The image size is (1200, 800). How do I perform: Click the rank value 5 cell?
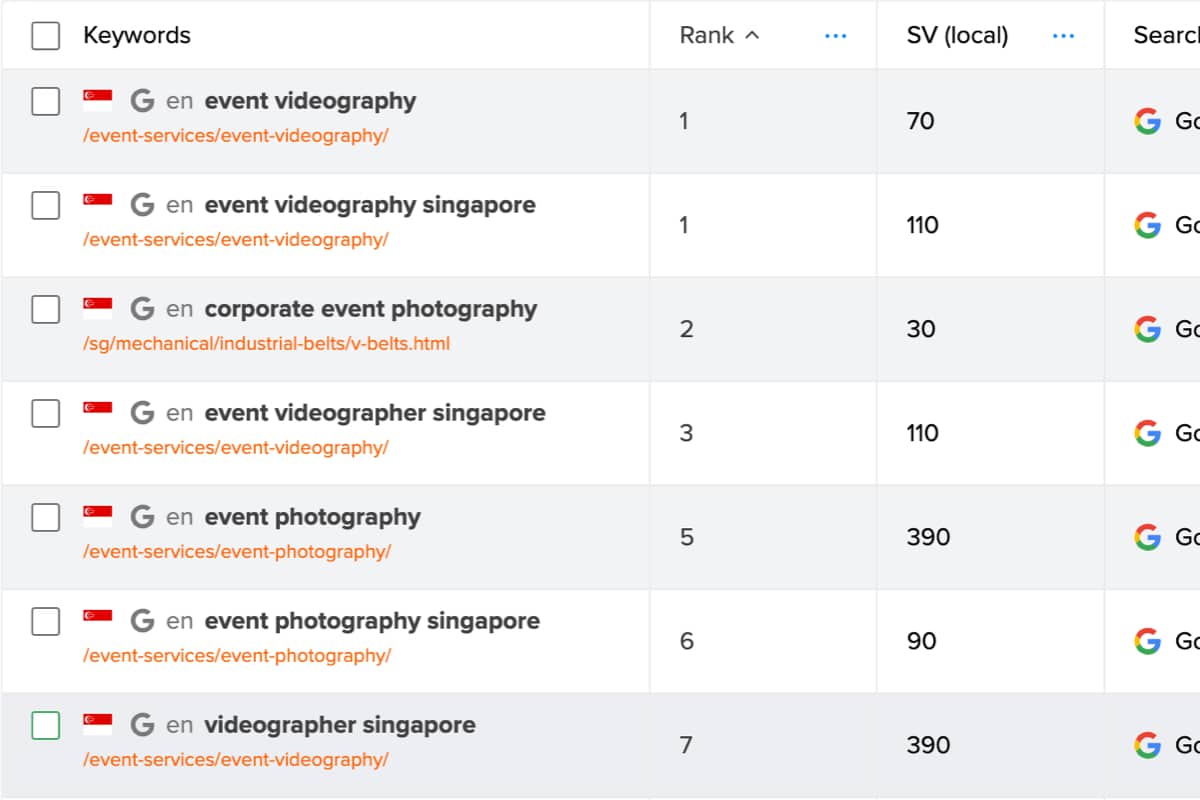click(686, 537)
